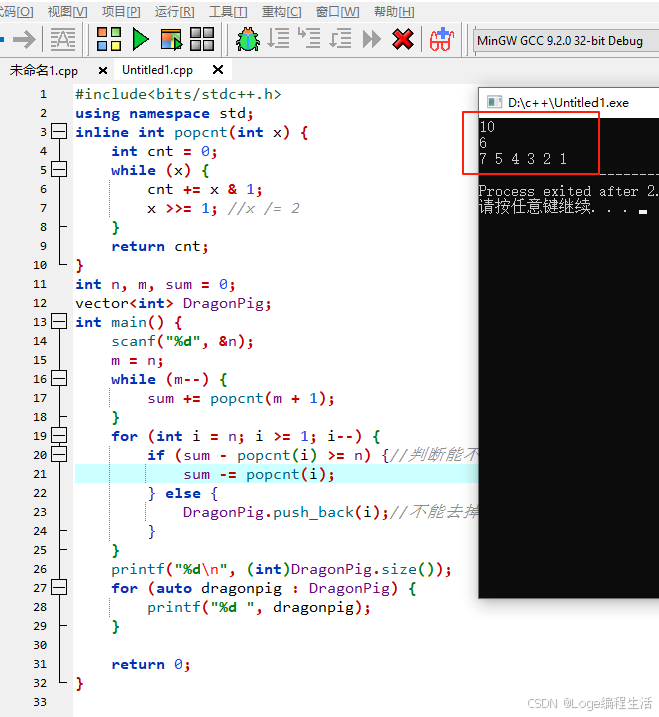The width and height of the screenshot is (659, 717).
Task: Click the forward navigation arrow icon
Action: (x=25, y=39)
